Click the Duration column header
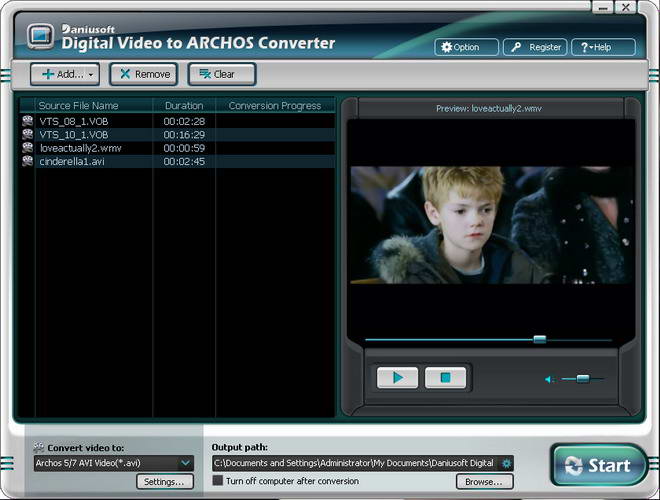Viewport: 660px width, 500px height. tap(184, 106)
